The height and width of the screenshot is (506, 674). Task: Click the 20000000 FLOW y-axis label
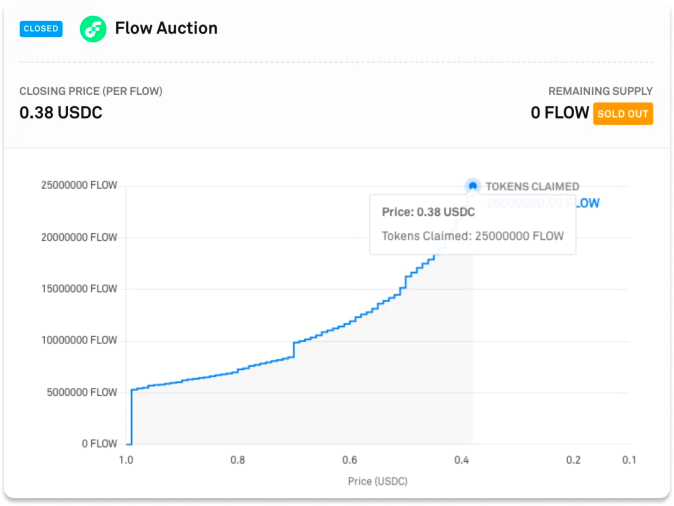click(79, 237)
